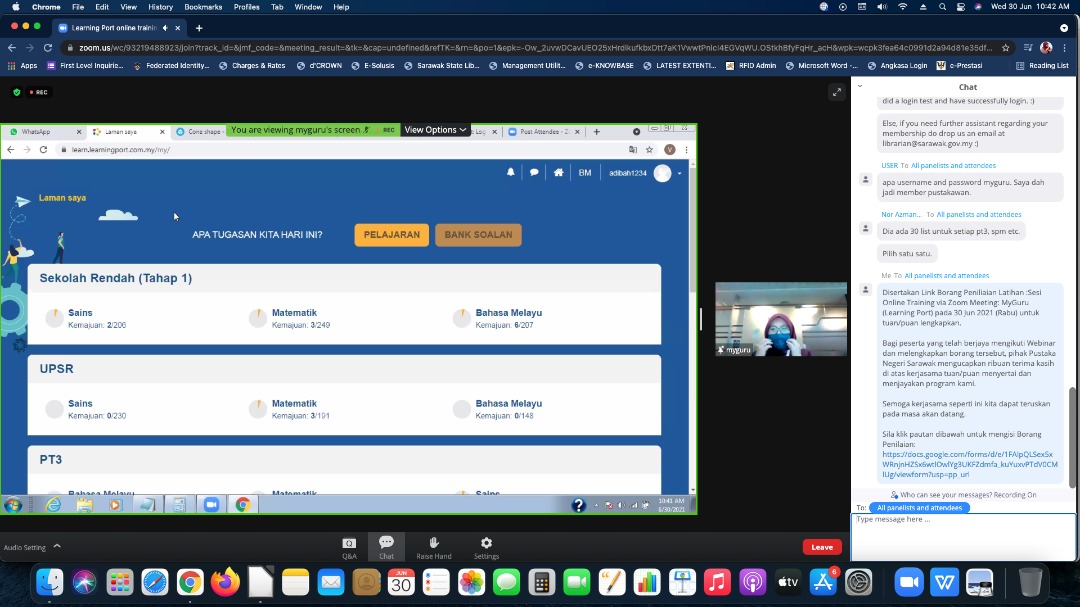1080x607 pixels.
Task: Click the green encryption shield icon
Action: coord(17,92)
